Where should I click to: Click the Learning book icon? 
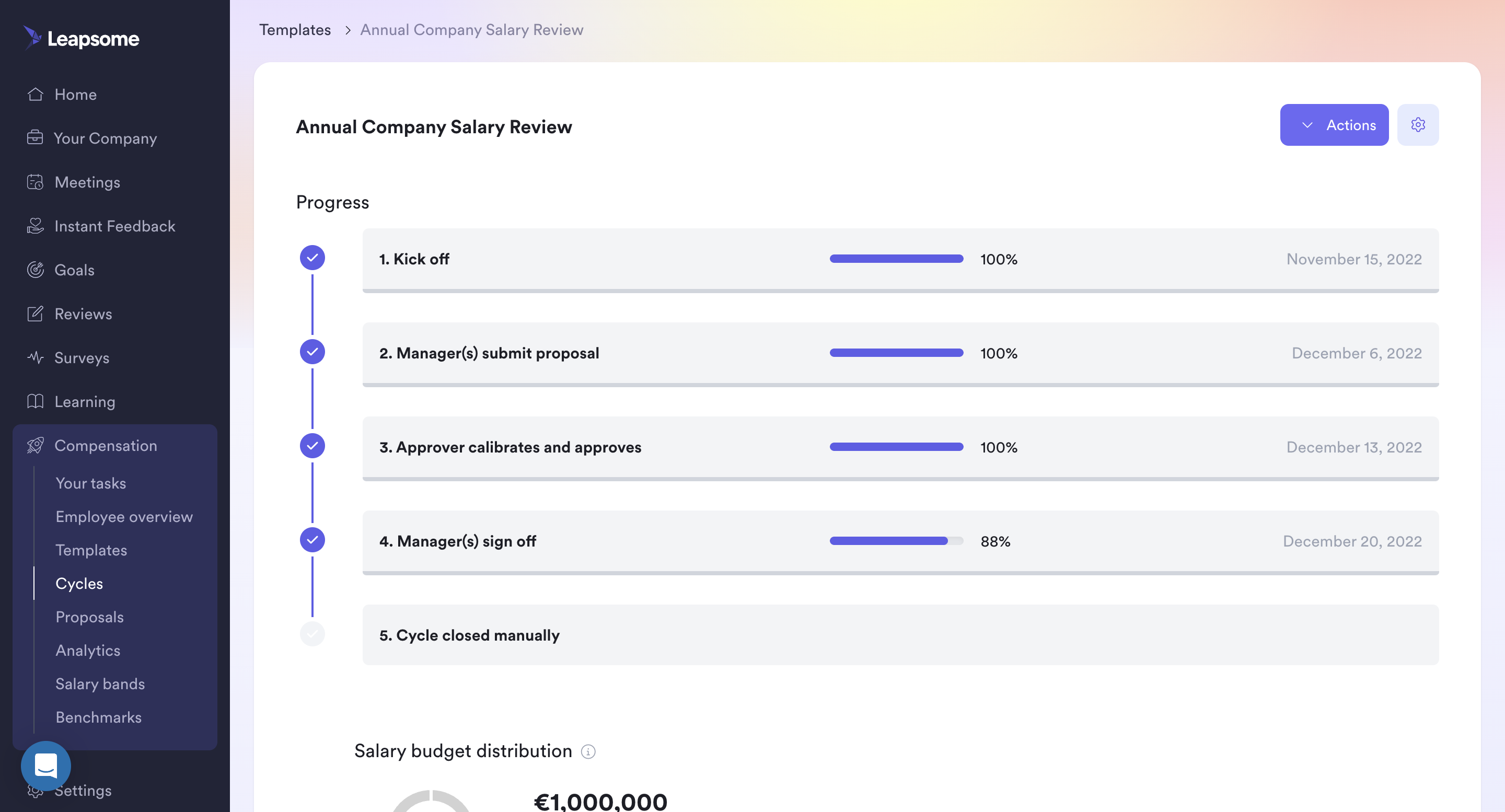click(35, 401)
